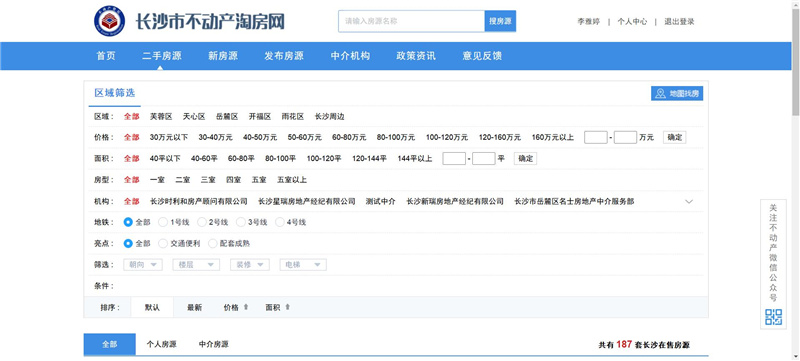The height and width of the screenshot is (361, 800).
Task: Click the minimum price input box
Action: [x=596, y=137]
